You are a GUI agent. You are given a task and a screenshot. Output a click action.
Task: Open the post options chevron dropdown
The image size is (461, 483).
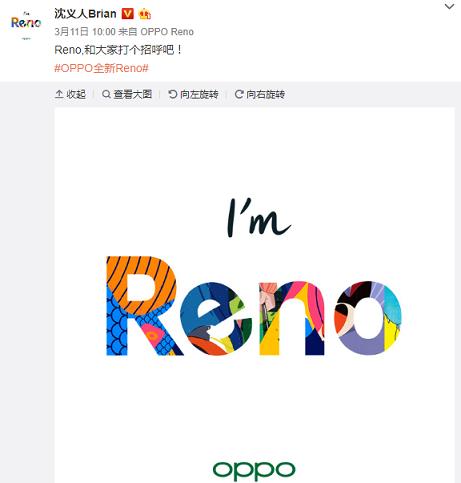coord(449,6)
